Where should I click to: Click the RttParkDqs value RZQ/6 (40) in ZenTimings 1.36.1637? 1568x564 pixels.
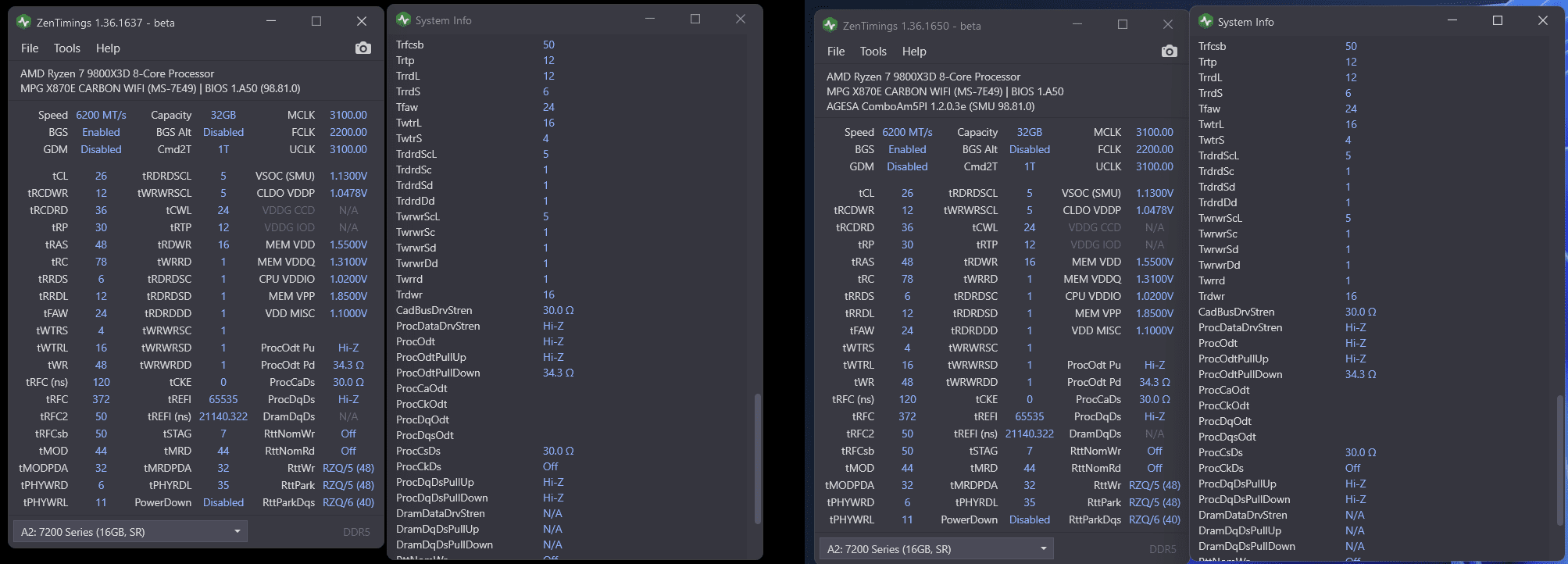point(348,502)
